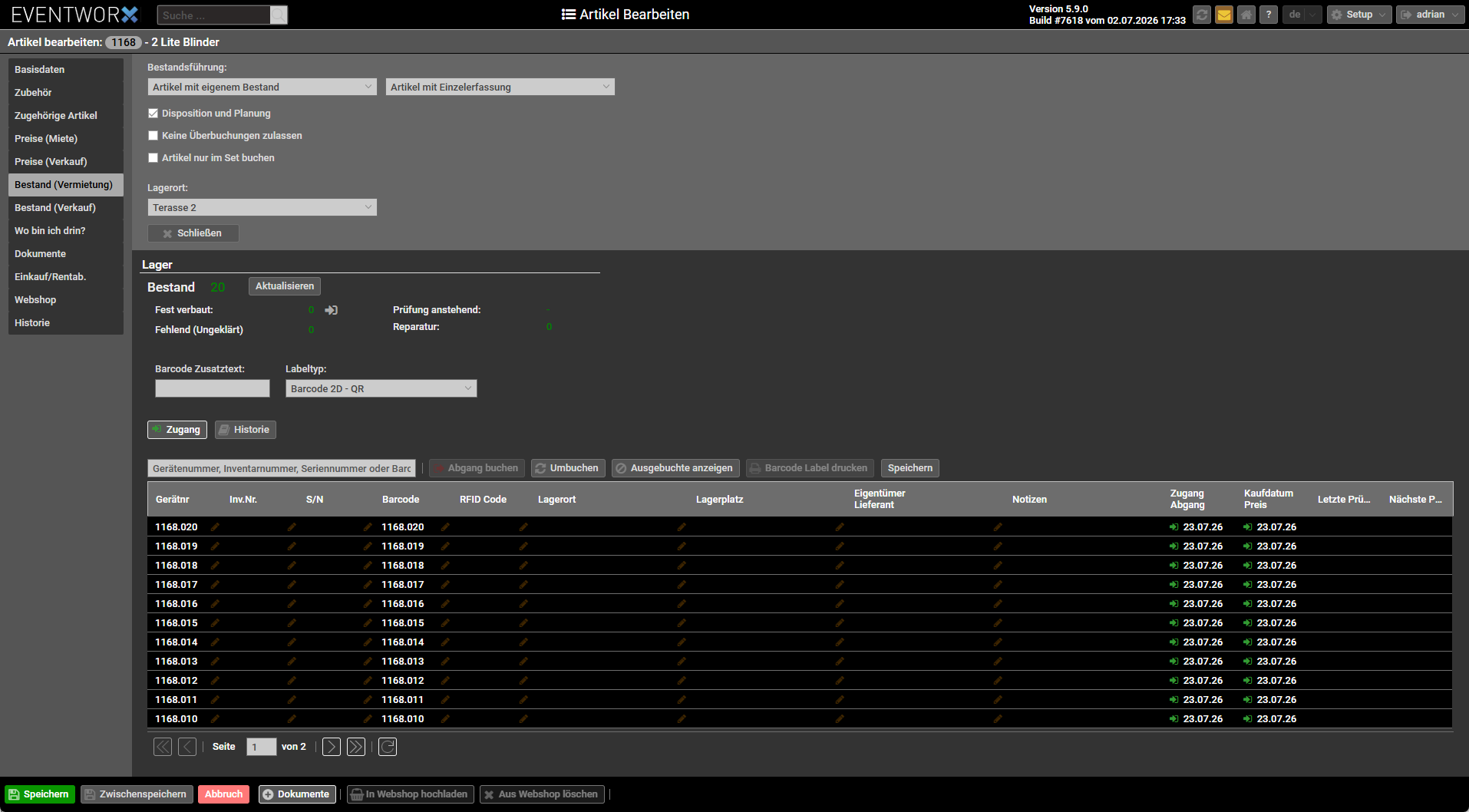Open Artikel mit Einzelerfassung dropdown
The width and height of the screenshot is (1469, 812).
tap(500, 87)
